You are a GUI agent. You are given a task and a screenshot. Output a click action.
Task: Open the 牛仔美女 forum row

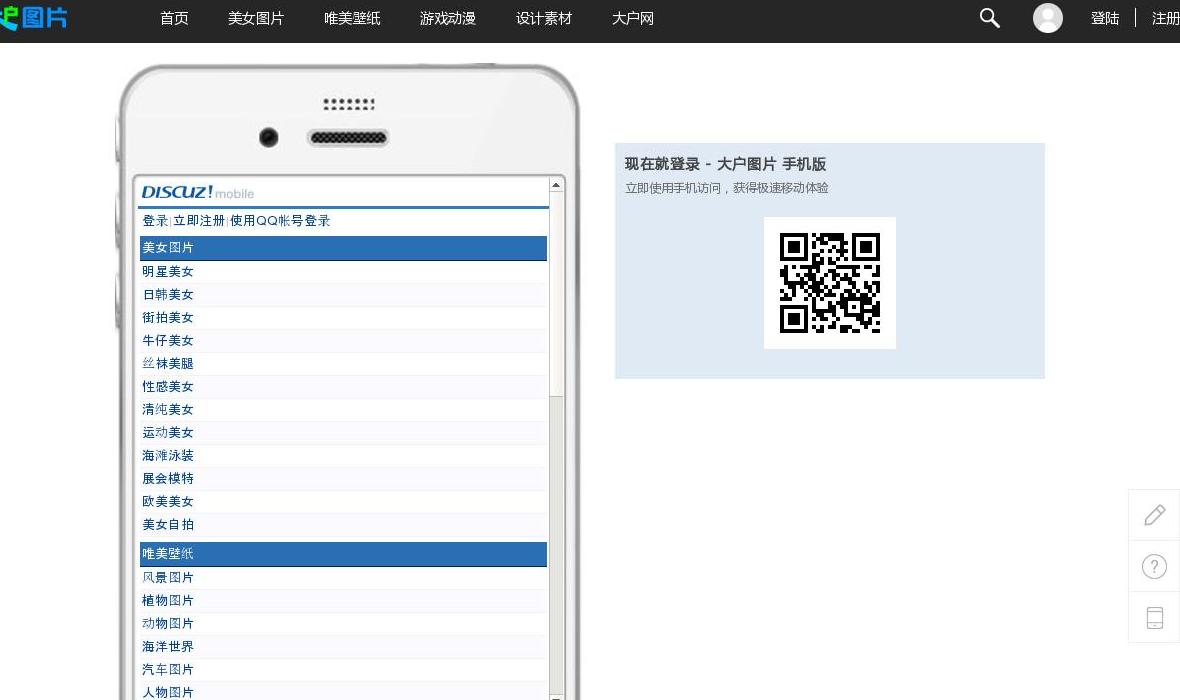[343, 341]
